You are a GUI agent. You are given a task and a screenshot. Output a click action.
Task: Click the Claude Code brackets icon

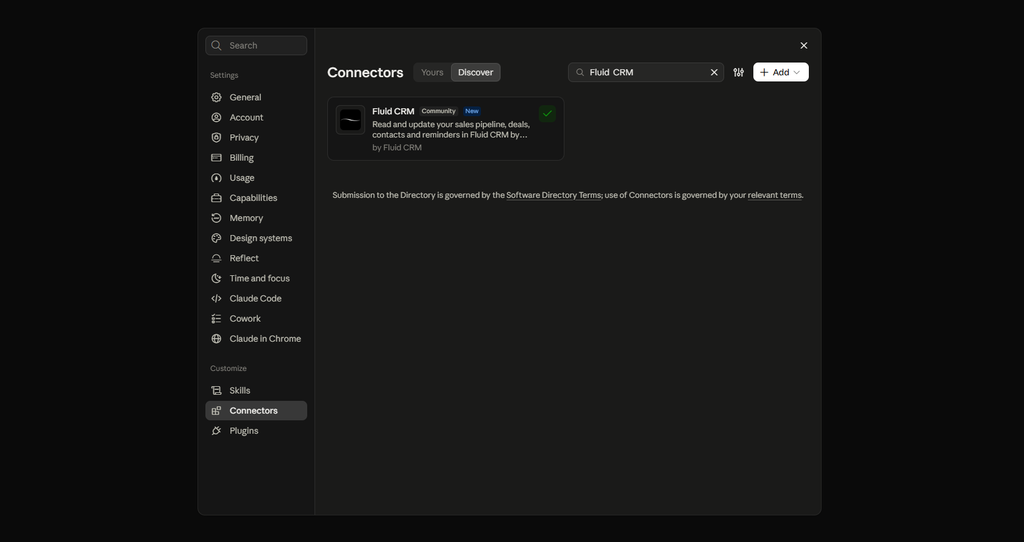pyautogui.click(x=216, y=298)
